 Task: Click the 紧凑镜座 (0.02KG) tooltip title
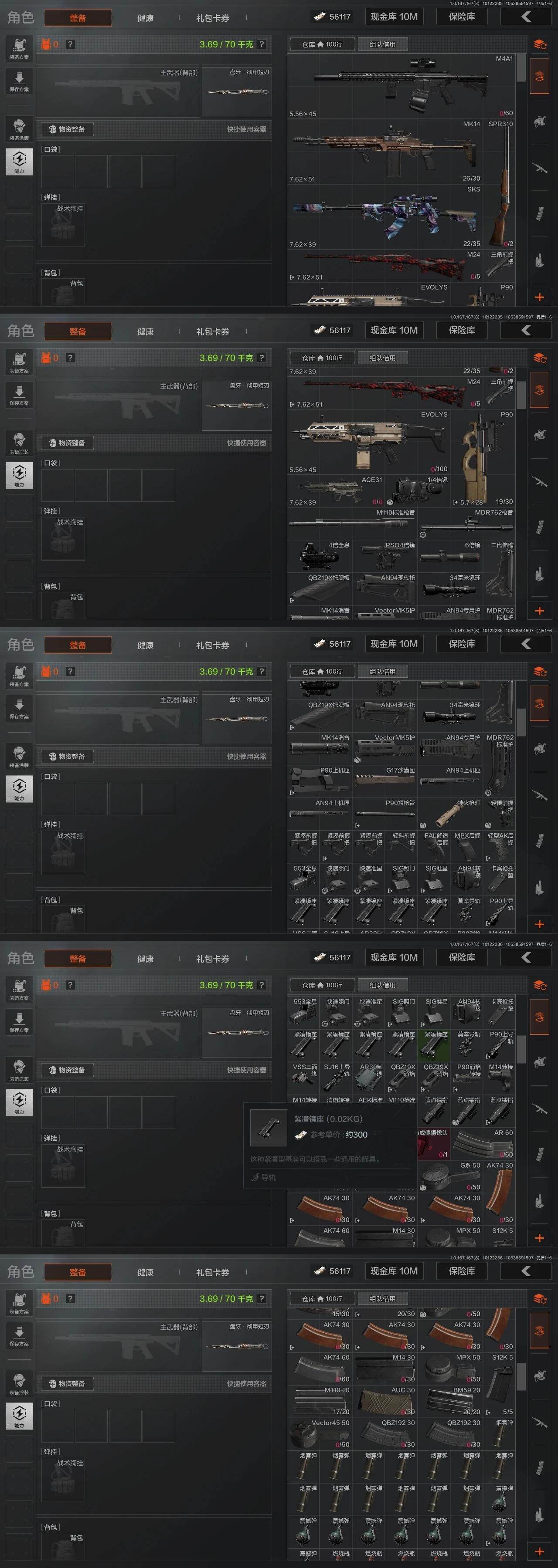(x=328, y=1119)
